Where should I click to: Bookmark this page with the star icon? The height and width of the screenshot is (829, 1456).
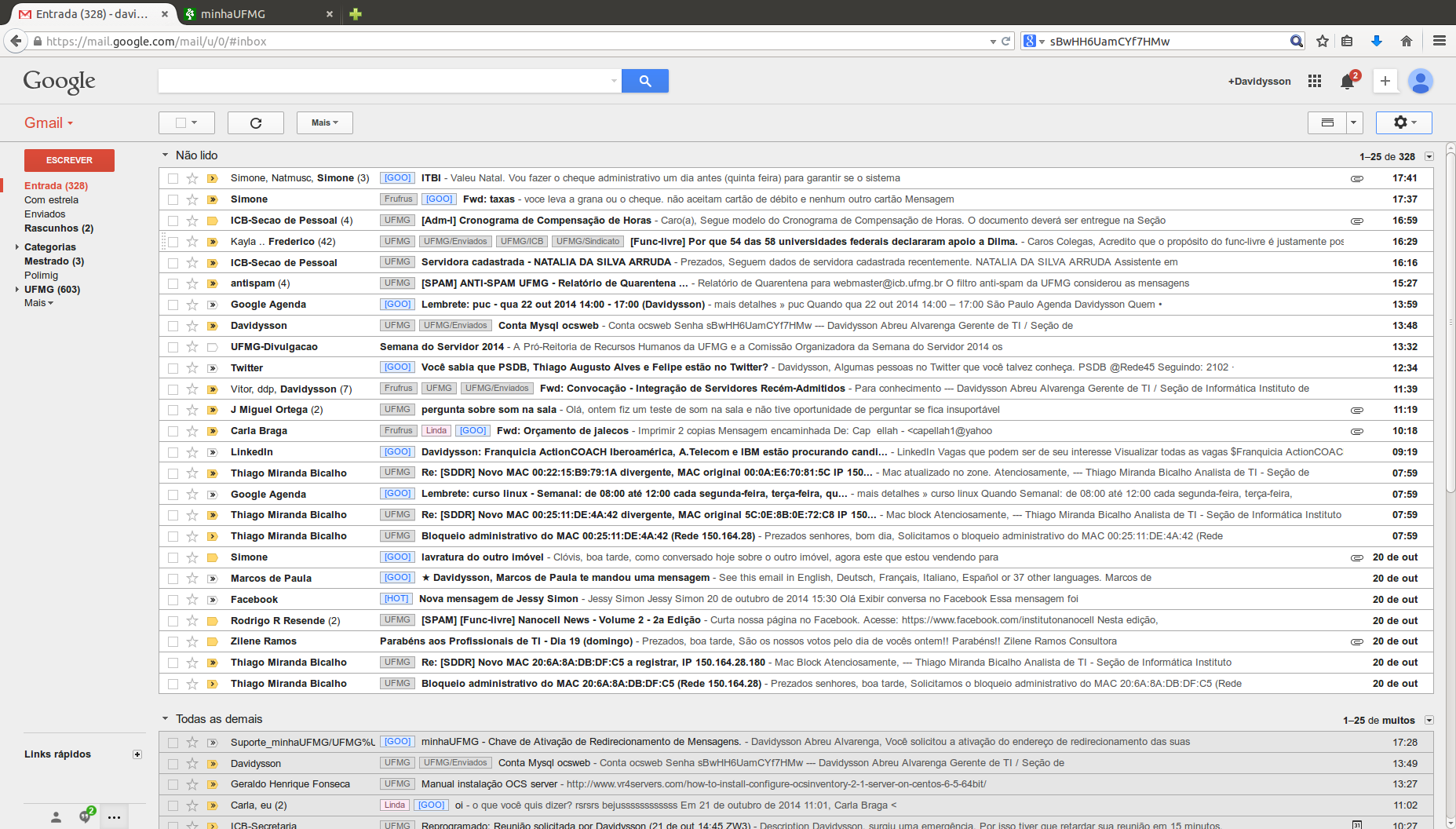pos(1323,41)
